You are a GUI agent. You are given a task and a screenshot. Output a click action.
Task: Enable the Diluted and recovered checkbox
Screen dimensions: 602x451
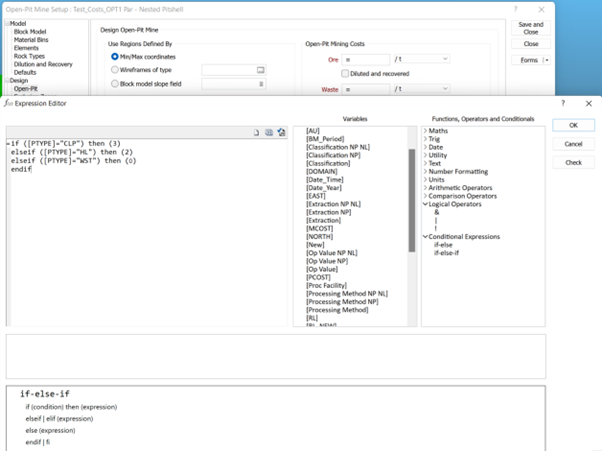point(346,73)
